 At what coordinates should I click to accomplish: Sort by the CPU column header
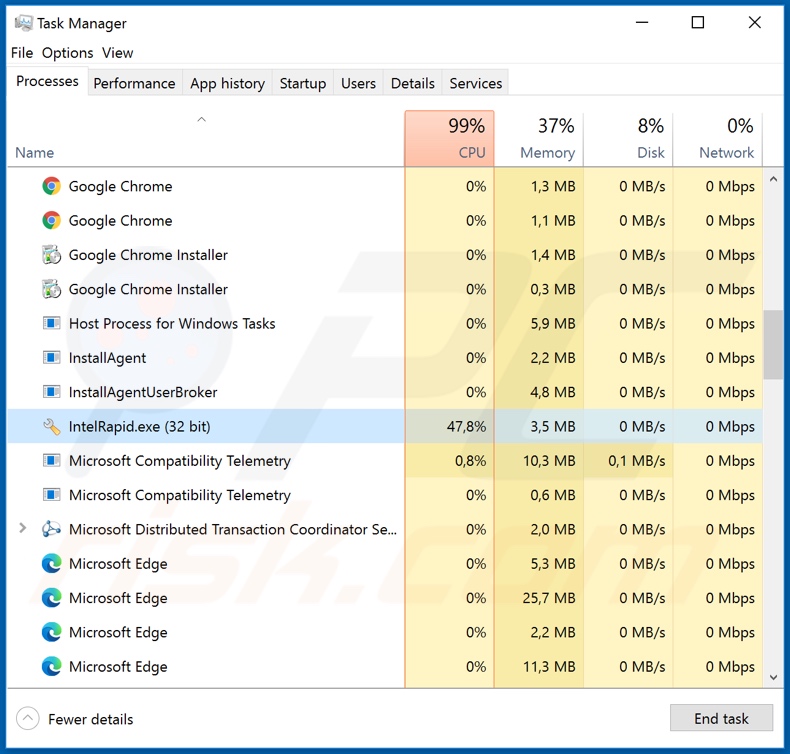click(449, 139)
